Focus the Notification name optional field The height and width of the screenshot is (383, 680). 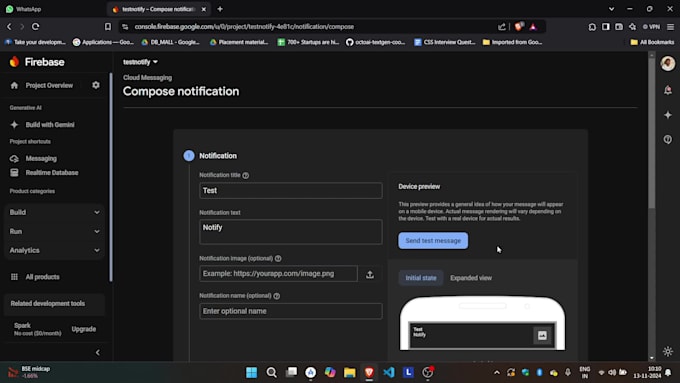tap(291, 311)
